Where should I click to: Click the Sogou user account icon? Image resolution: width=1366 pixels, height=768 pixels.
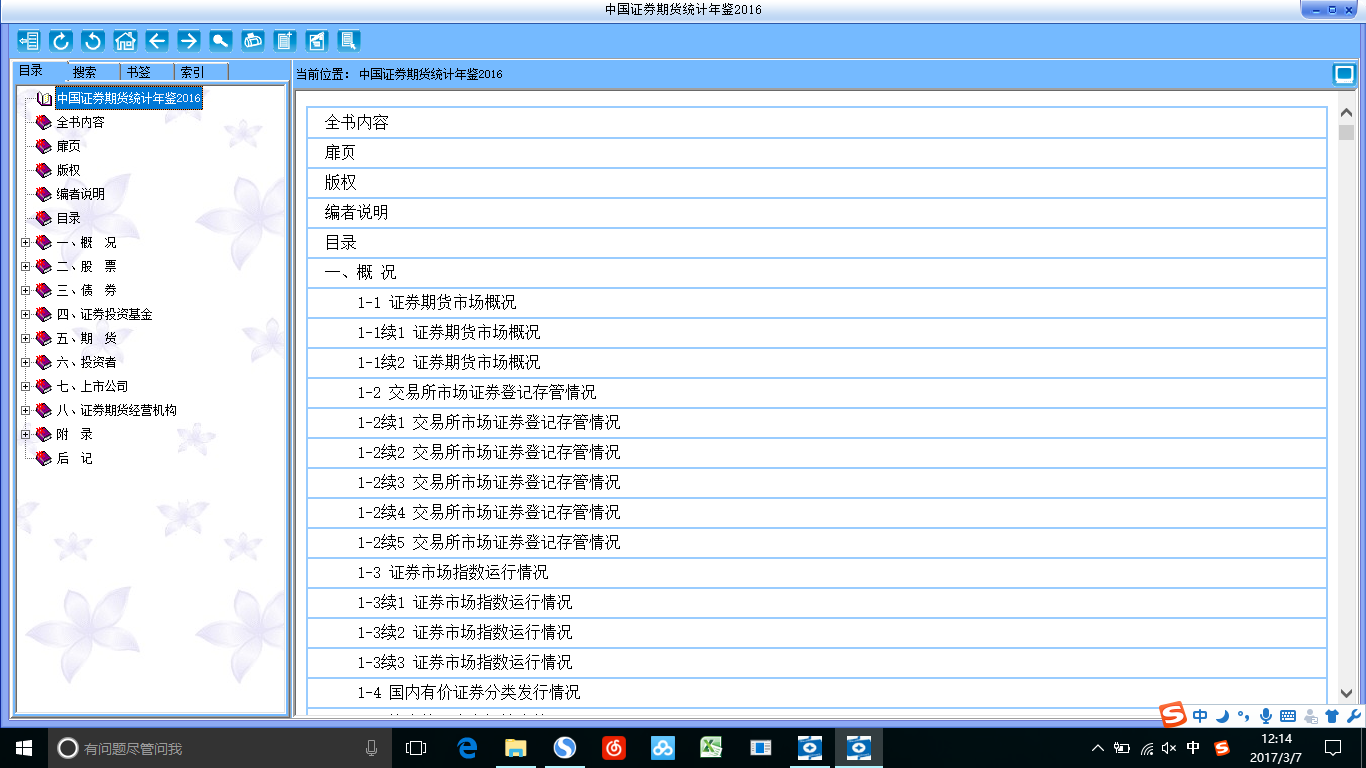pos(1310,716)
